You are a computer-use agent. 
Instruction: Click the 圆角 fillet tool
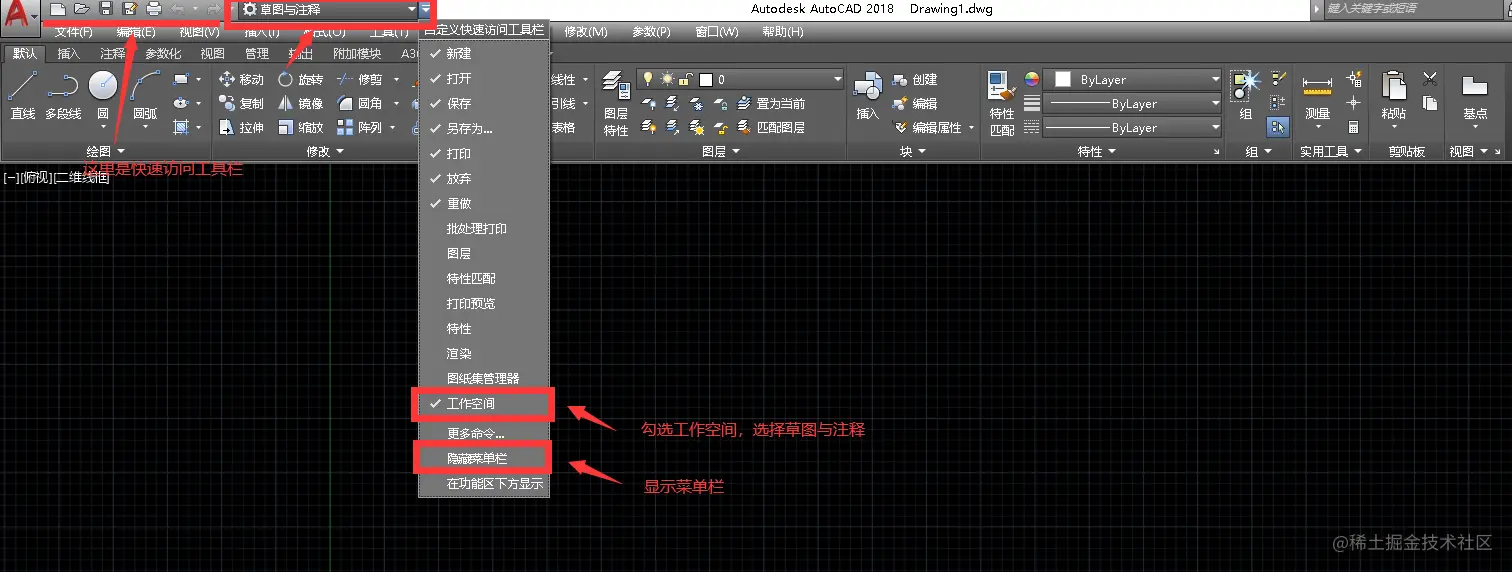point(359,103)
